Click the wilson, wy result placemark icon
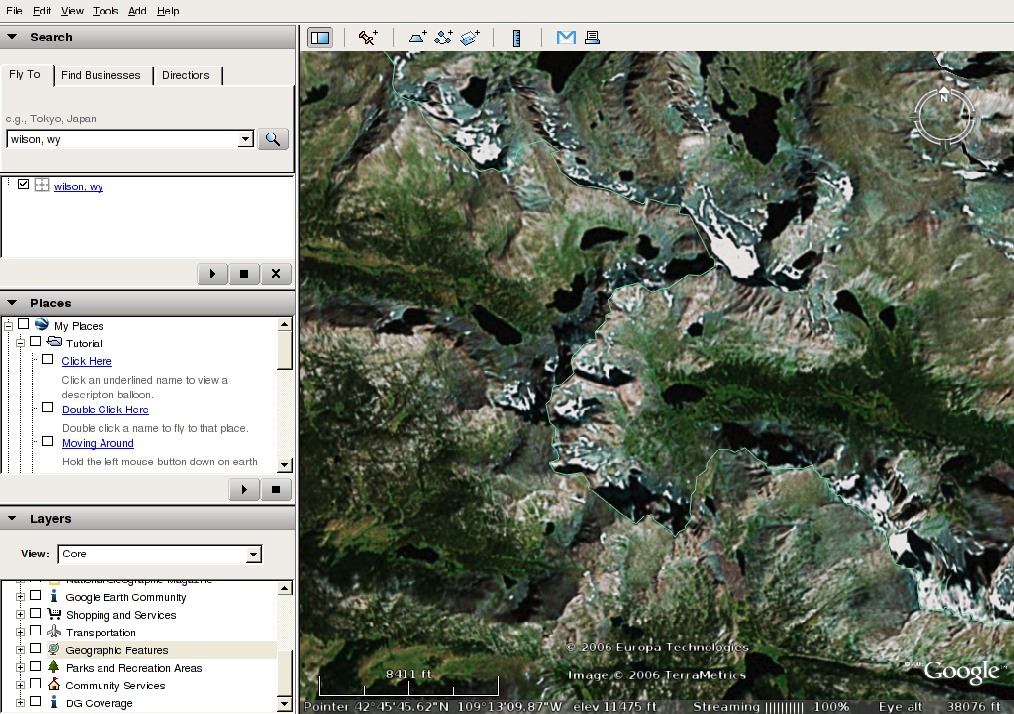Screen dimensions: 1014x714 41,185
